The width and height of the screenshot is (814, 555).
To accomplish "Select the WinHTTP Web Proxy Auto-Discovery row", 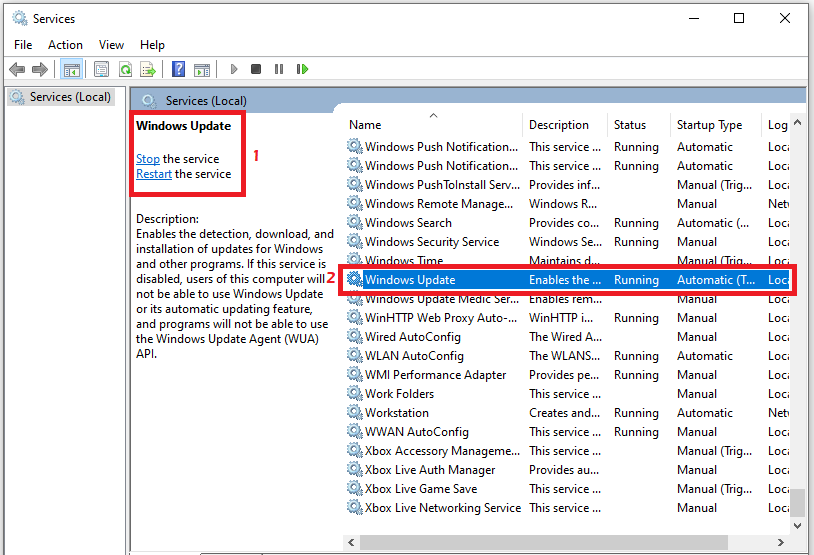I will [x=567, y=318].
